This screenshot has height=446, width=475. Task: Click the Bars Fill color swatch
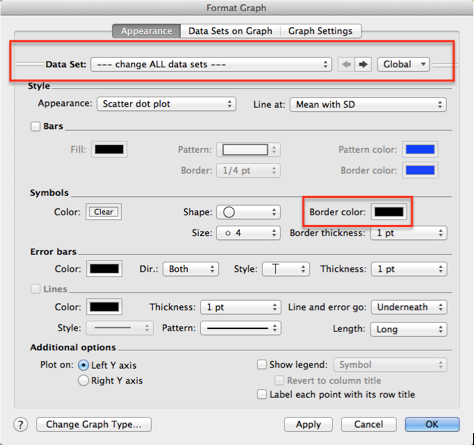tap(109, 149)
